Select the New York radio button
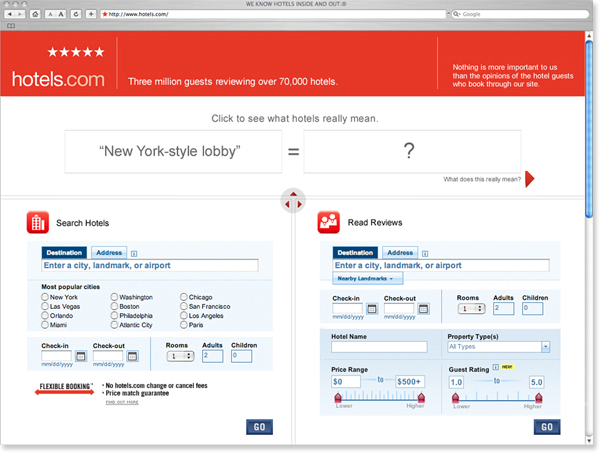Image resolution: width=600 pixels, height=453 pixels. tap(45, 297)
